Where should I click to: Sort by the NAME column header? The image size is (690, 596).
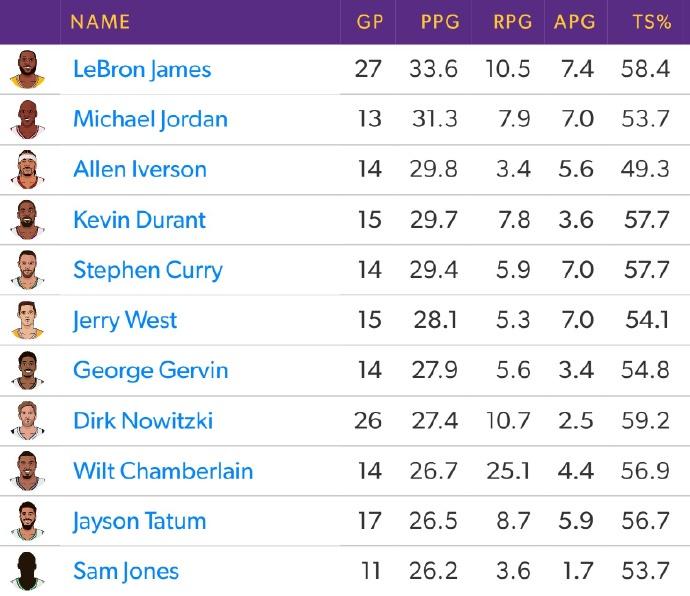(100, 21)
